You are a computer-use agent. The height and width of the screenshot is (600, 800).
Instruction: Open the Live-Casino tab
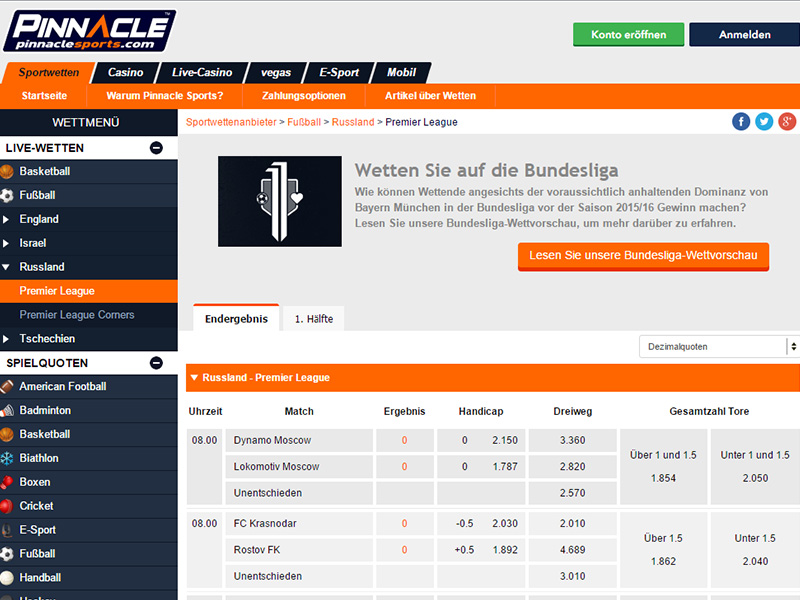202,72
